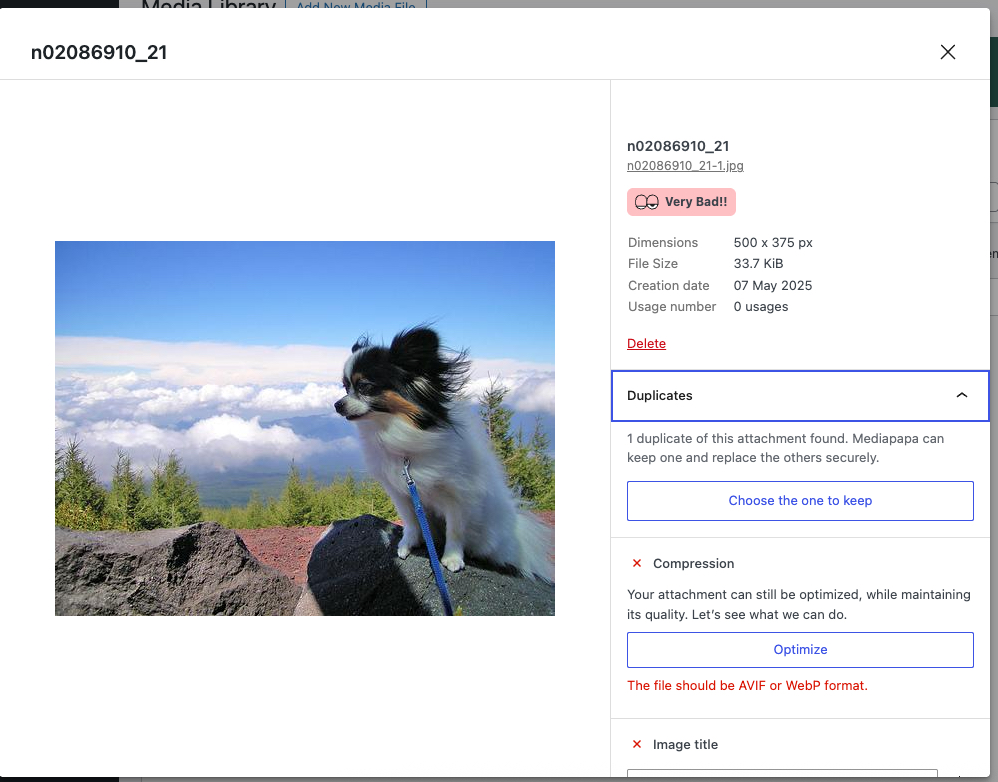Click the Image title section heading

point(685,744)
